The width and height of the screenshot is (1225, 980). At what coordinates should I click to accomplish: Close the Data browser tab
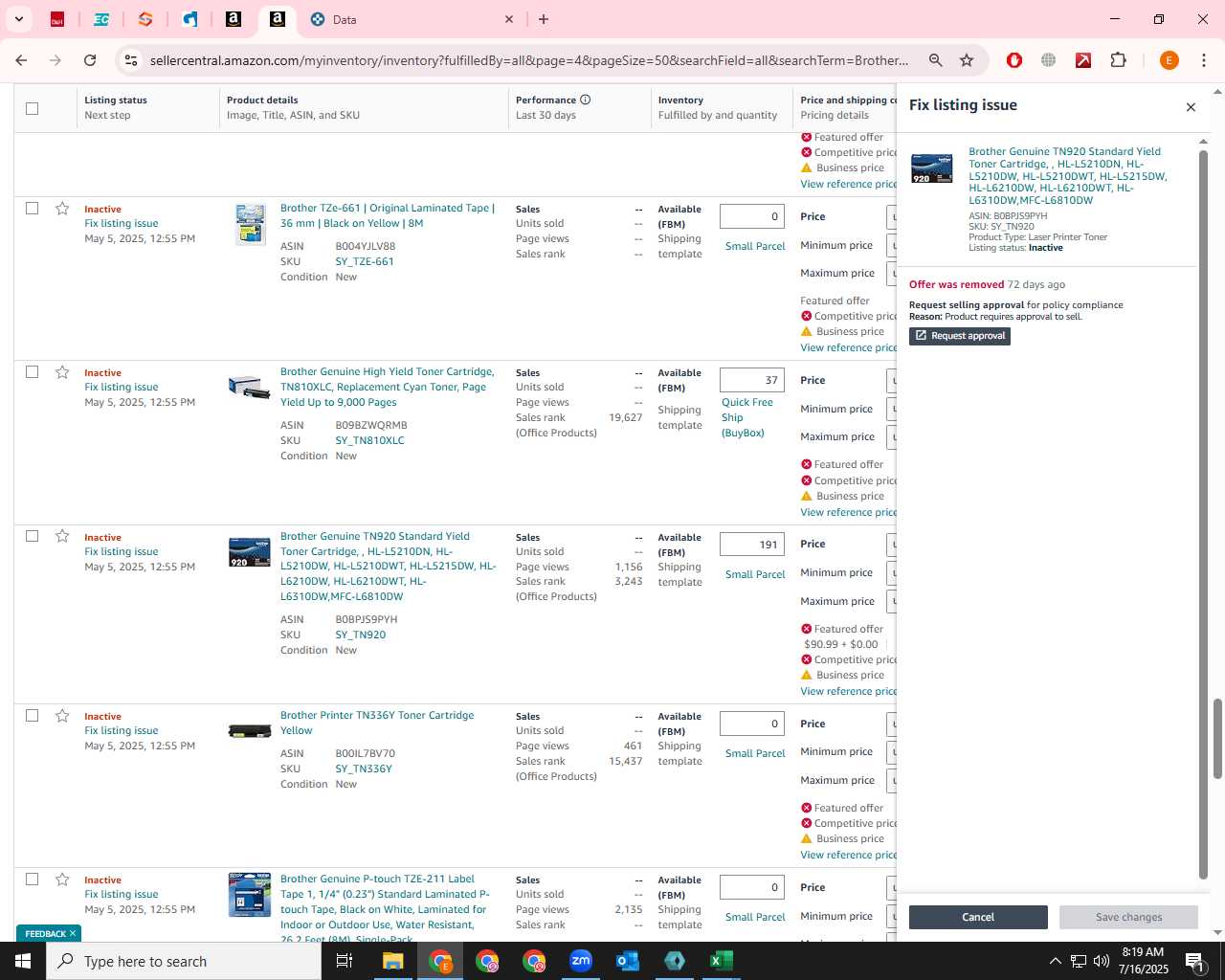click(x=509, y=19)
